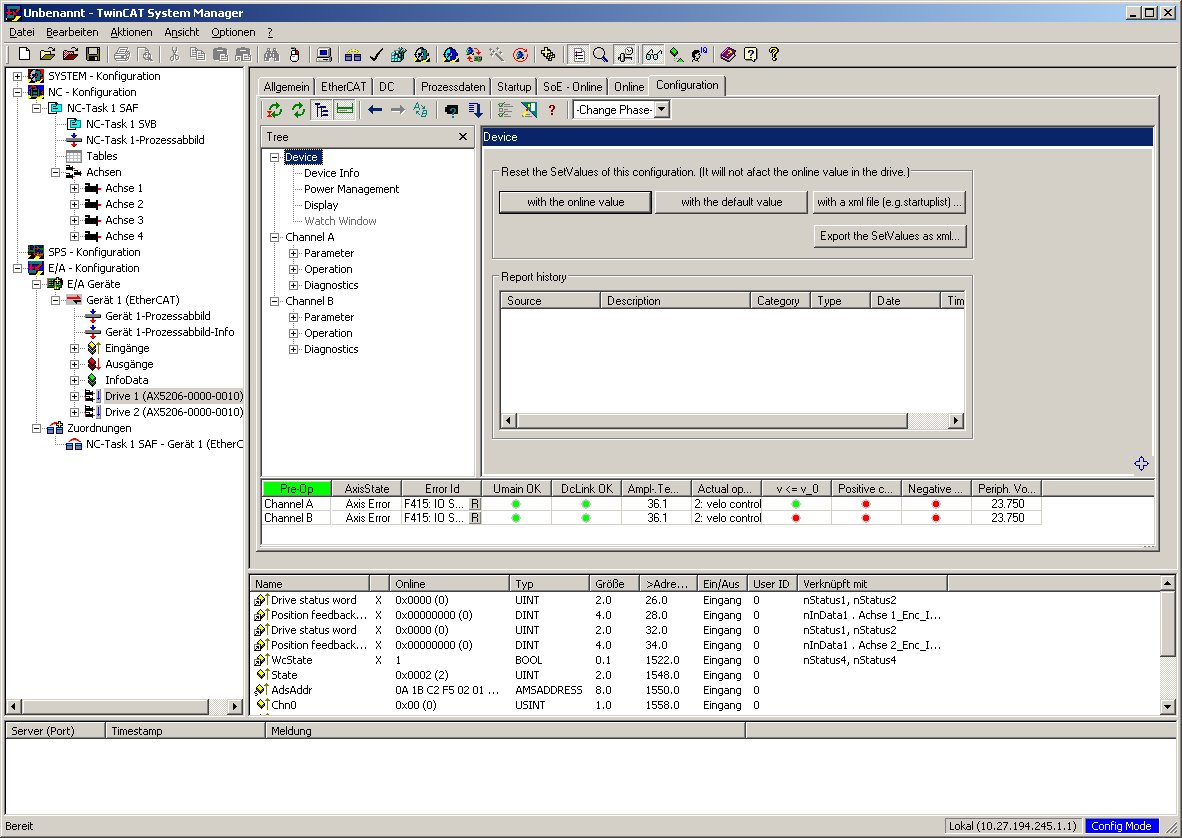The height and width of the screenshot is (838, 1182).
Task: Click the yellow plus-shaped icon in main toolbar
Action: [x=548, y=54]
